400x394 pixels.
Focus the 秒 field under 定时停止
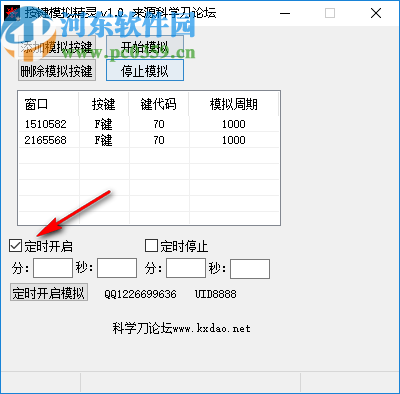pos(250,269)
